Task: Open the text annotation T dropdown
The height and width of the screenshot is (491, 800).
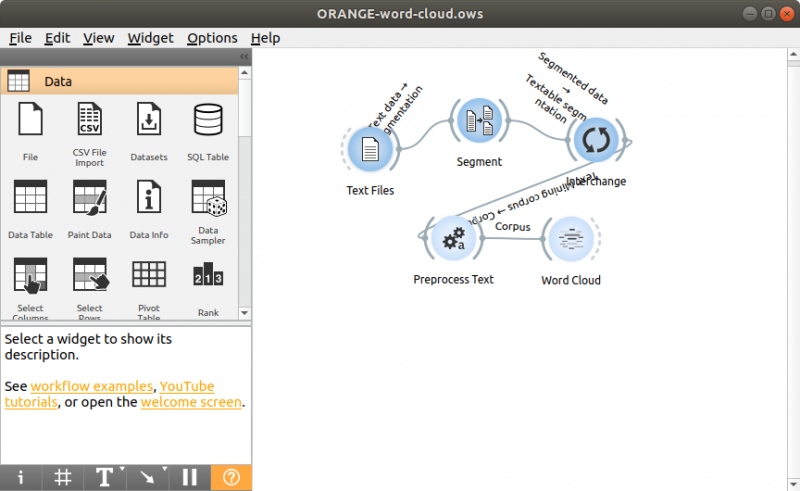Action: (x=105, y=477)
